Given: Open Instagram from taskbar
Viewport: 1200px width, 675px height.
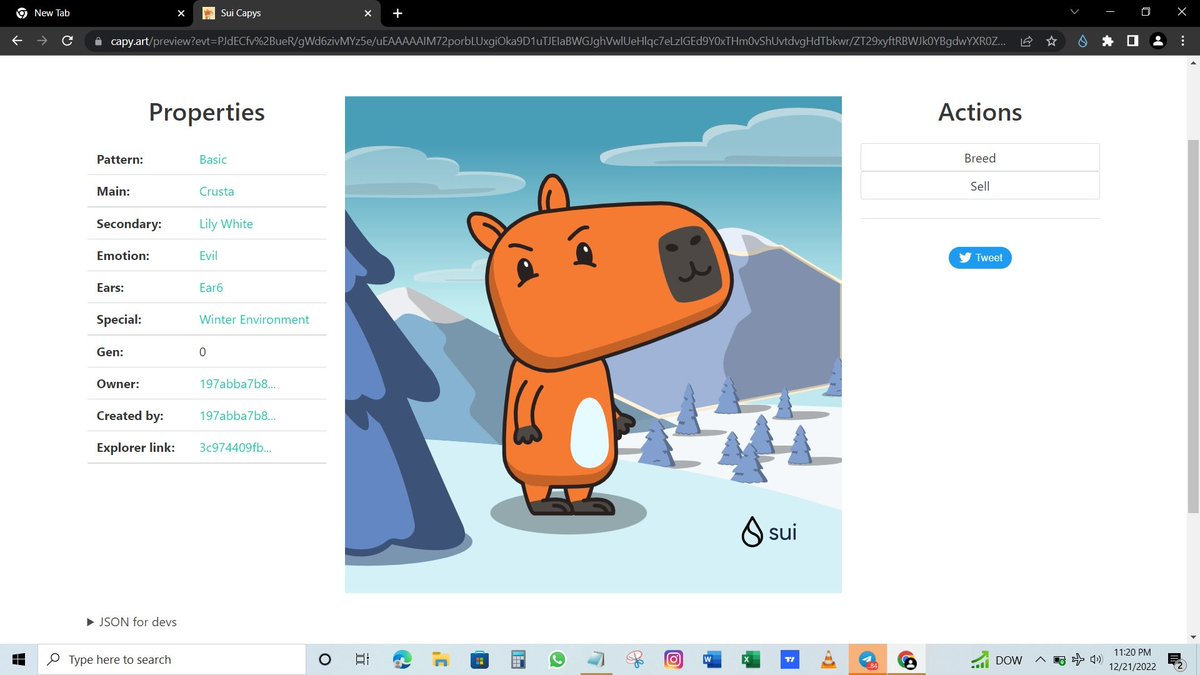Looking at the screenshot, I should (x=674, y=660).
